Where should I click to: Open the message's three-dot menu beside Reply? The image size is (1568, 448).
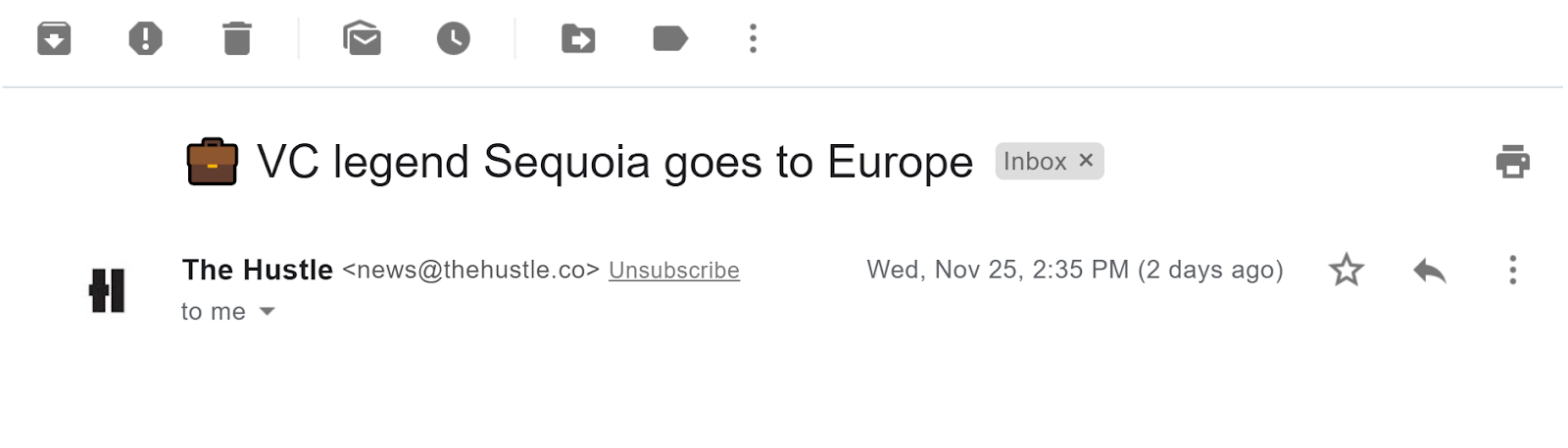pos(1513,270)
